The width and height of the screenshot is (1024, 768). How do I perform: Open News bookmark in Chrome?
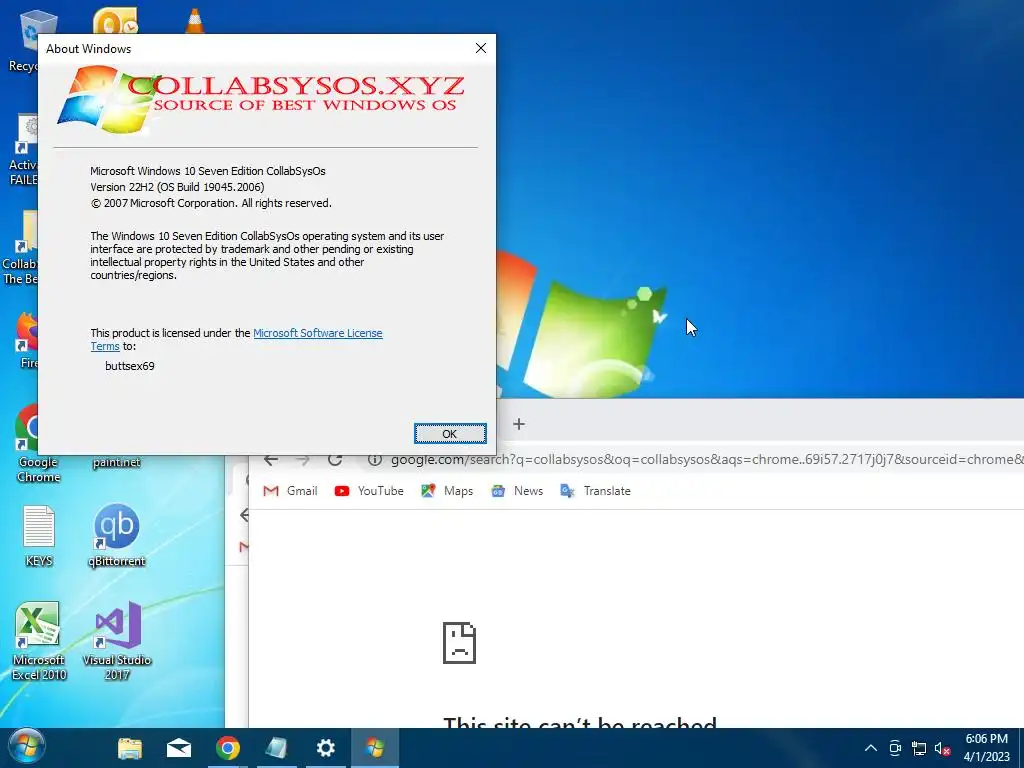(x=517, y=491)
